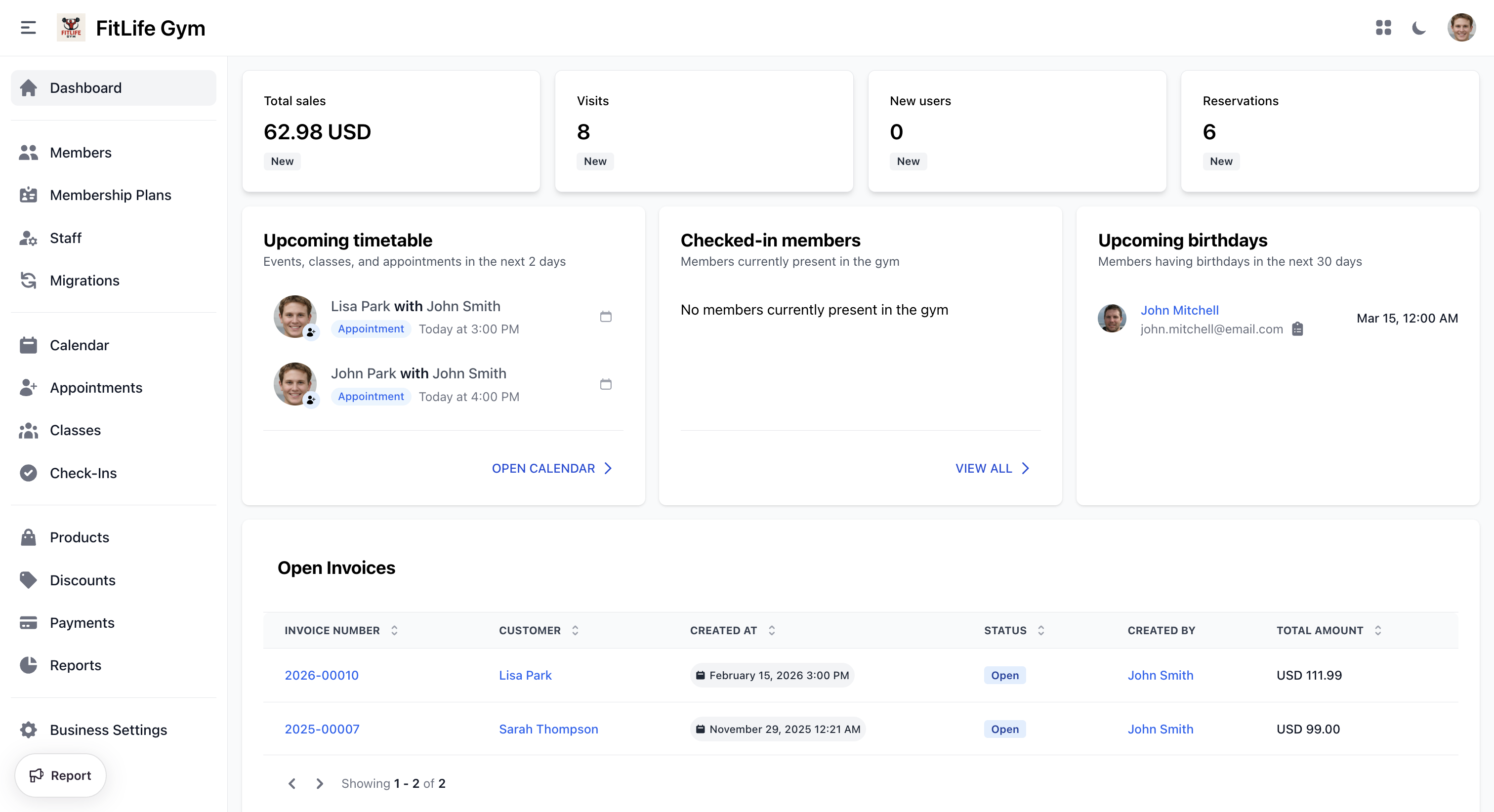
Task: Open Business Settings from the sidebar
Action: click(x=108, y=730)
